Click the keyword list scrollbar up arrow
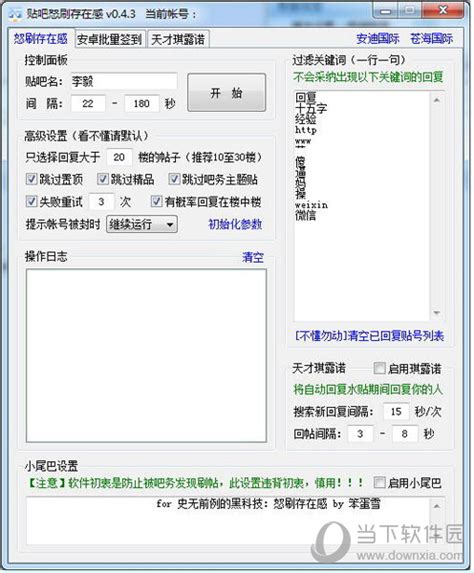 (436, 100)
